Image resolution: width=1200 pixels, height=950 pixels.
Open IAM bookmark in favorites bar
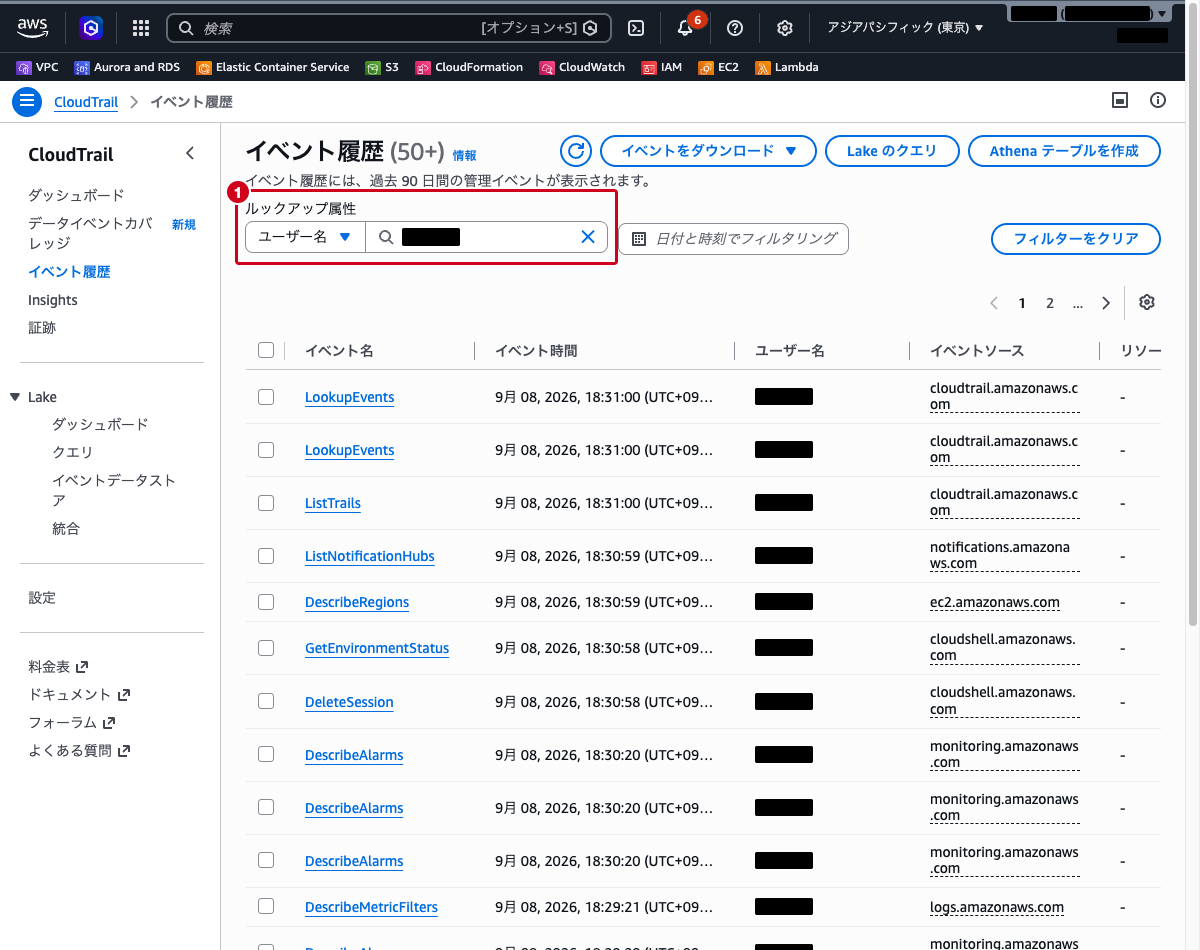(662, 67)
